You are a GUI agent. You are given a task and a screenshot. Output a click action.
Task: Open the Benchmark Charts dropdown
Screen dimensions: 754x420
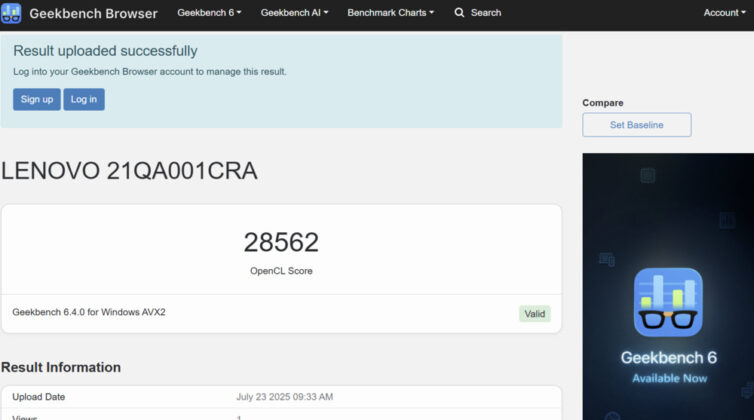[x=390, y=13]
